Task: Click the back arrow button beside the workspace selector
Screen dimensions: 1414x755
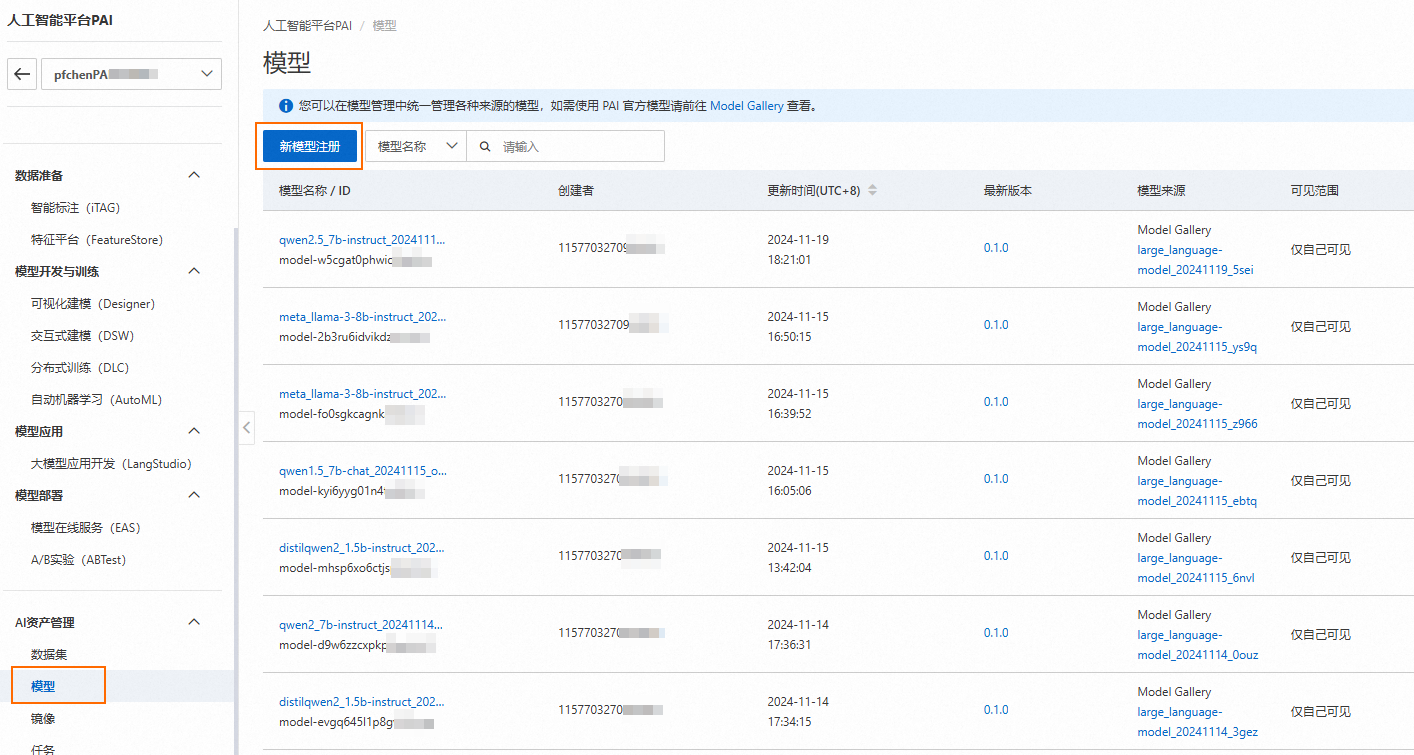Action: (x=22, y=74)
